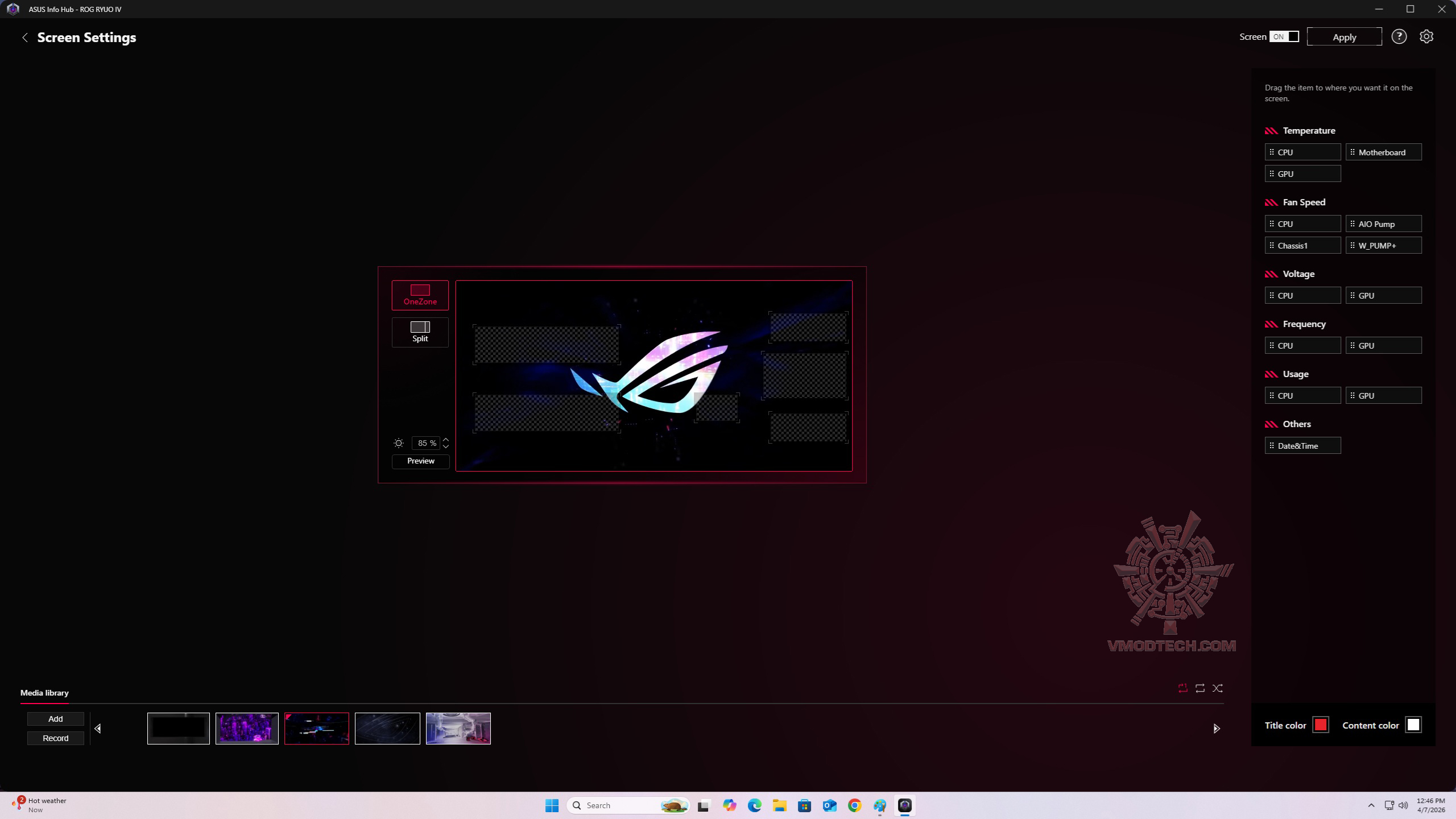Increase brightness with the up stepper arrow
Image resolution: width=1456 pixels, height=819 pixels.
pos(446,440)
